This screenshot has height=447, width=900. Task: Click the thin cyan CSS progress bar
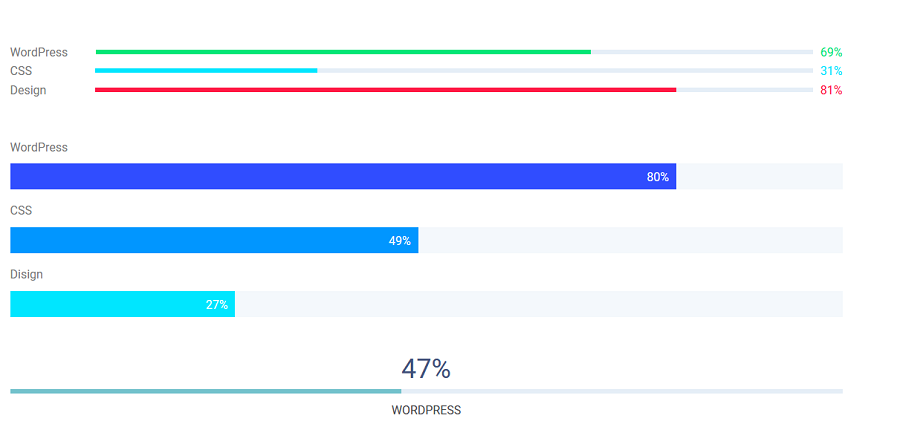click(206, 71)
